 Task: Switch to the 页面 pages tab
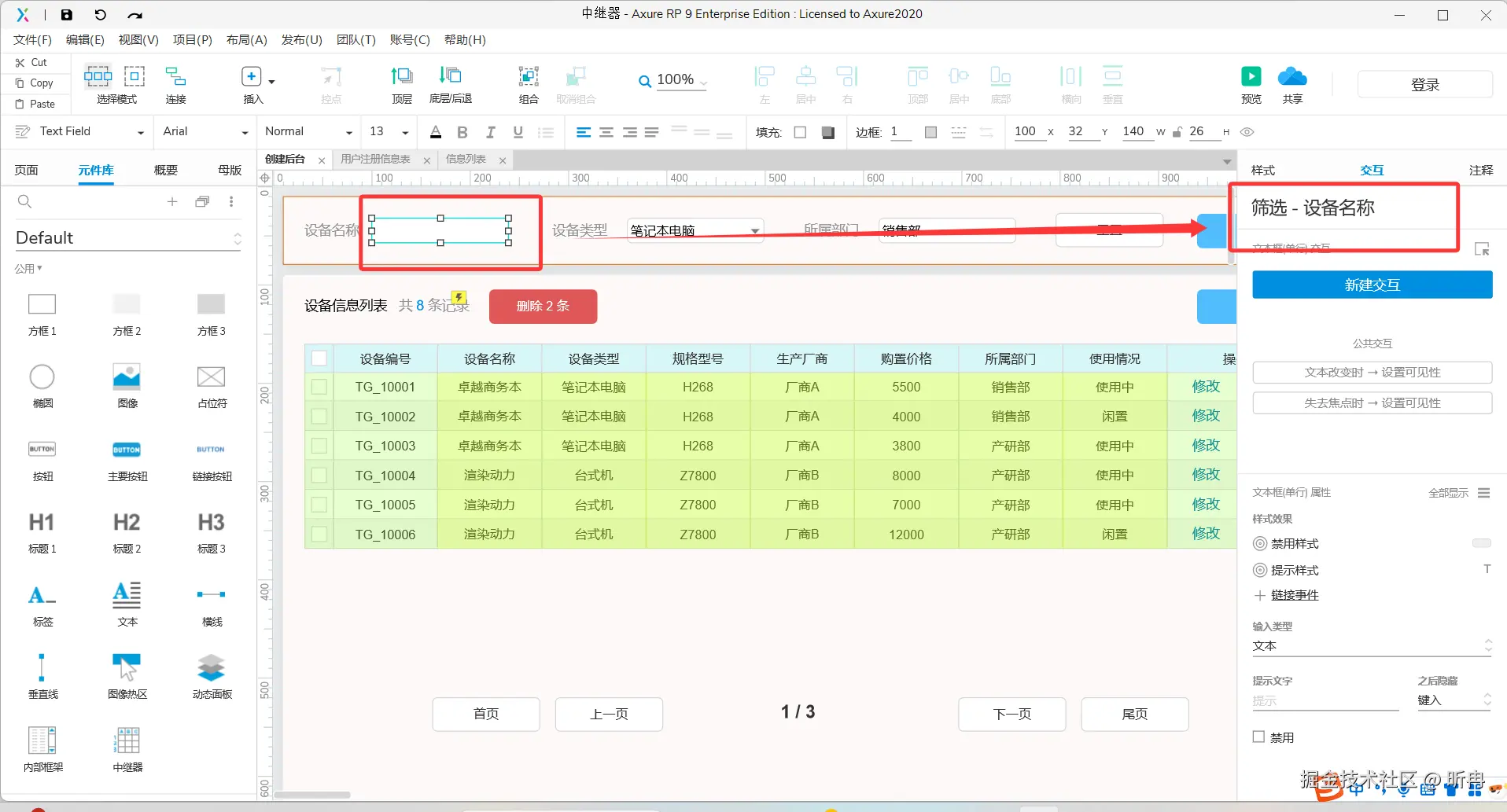pos(26,170)
